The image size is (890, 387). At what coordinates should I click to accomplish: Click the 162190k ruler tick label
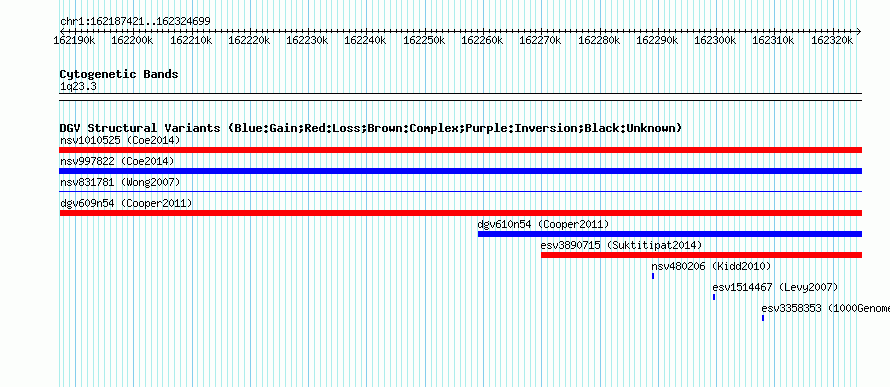(74, 40)
